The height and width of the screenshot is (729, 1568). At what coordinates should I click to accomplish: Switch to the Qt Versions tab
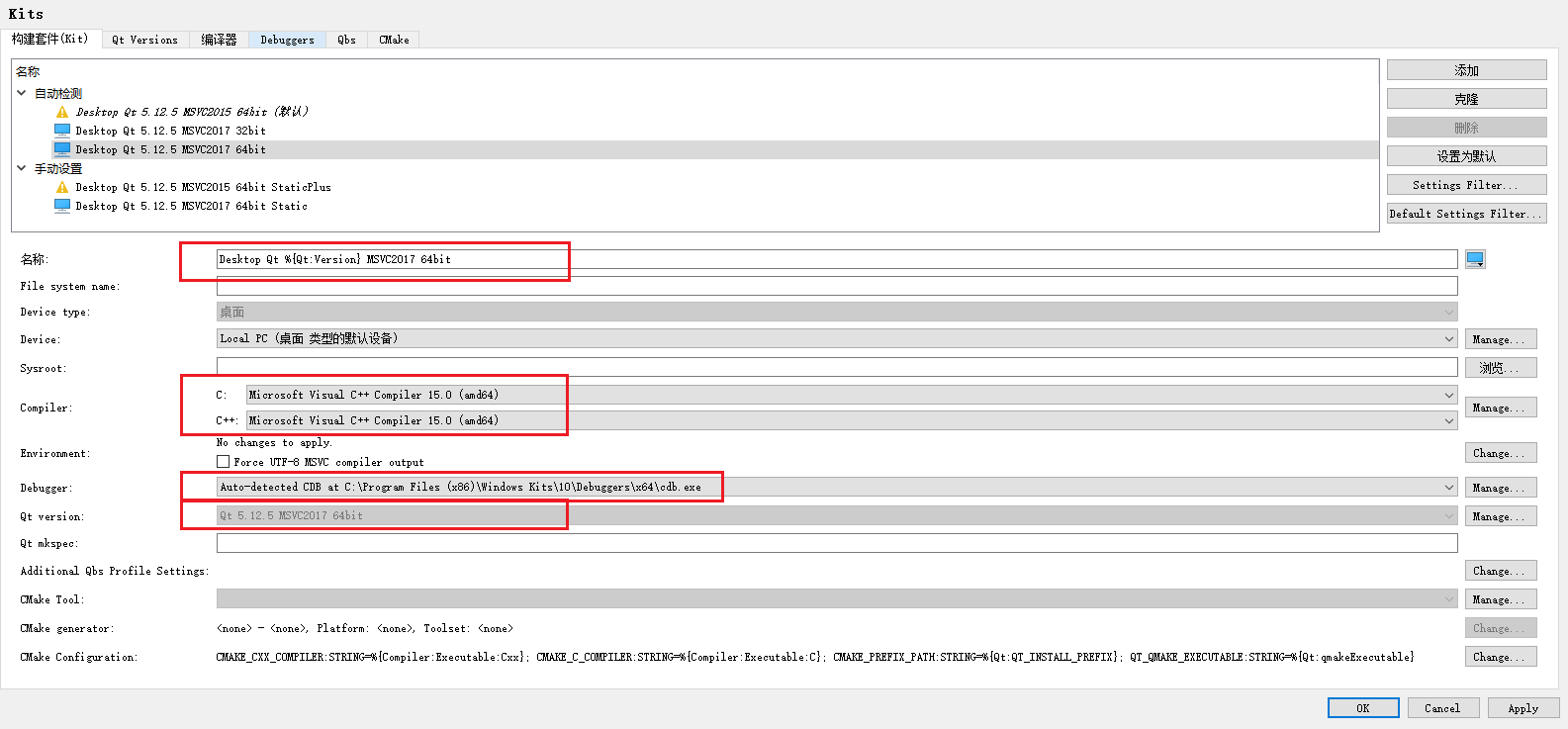(144, 40)
